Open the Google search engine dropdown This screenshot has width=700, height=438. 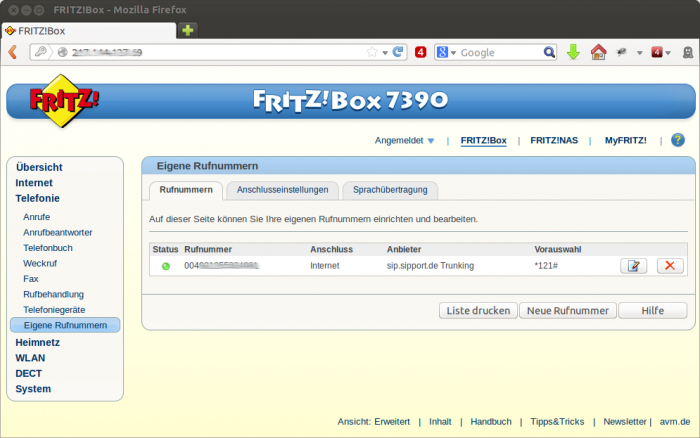(446, 52)
